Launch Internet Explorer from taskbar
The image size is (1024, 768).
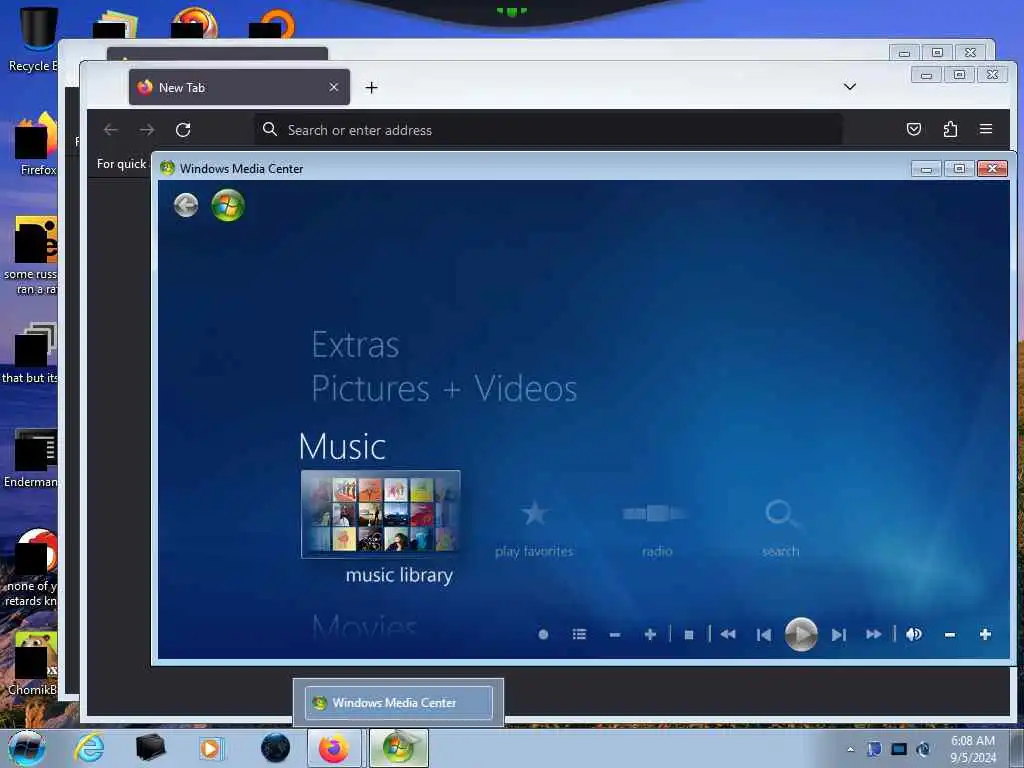89,748
